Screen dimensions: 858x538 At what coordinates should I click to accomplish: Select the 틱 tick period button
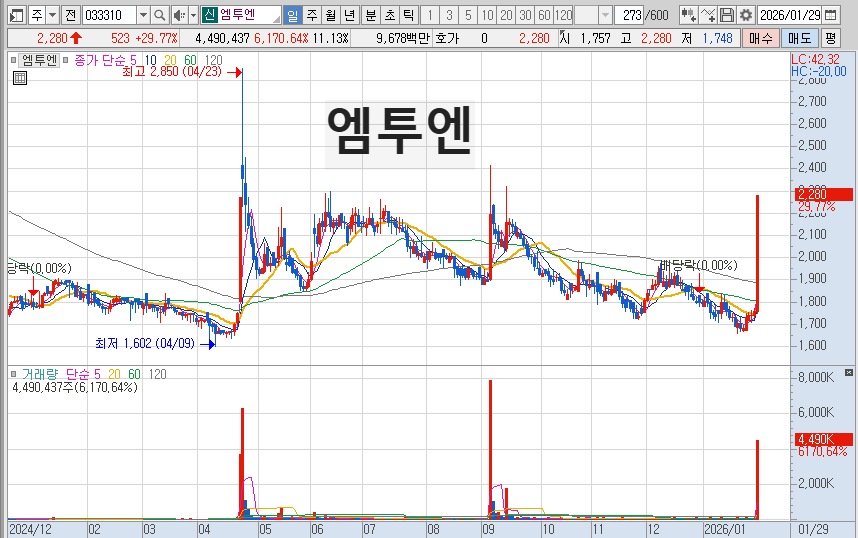click(408, 15)
